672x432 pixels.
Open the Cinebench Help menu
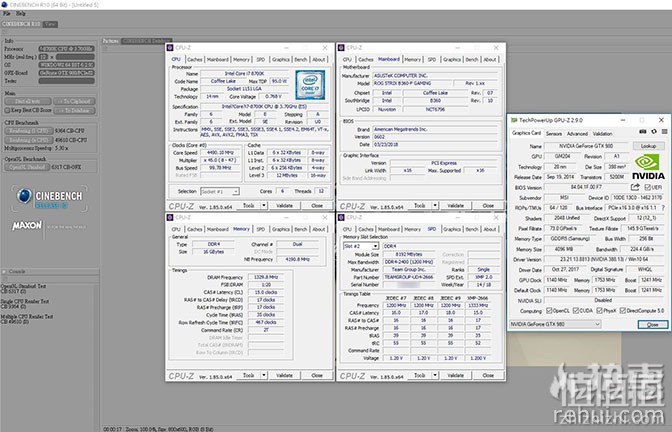pos(21,14)
